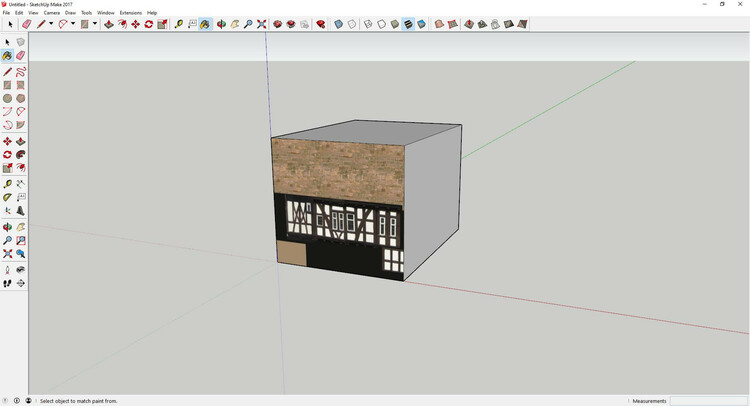Open the 3D Warehouse
750x406 pixels.
277,24
